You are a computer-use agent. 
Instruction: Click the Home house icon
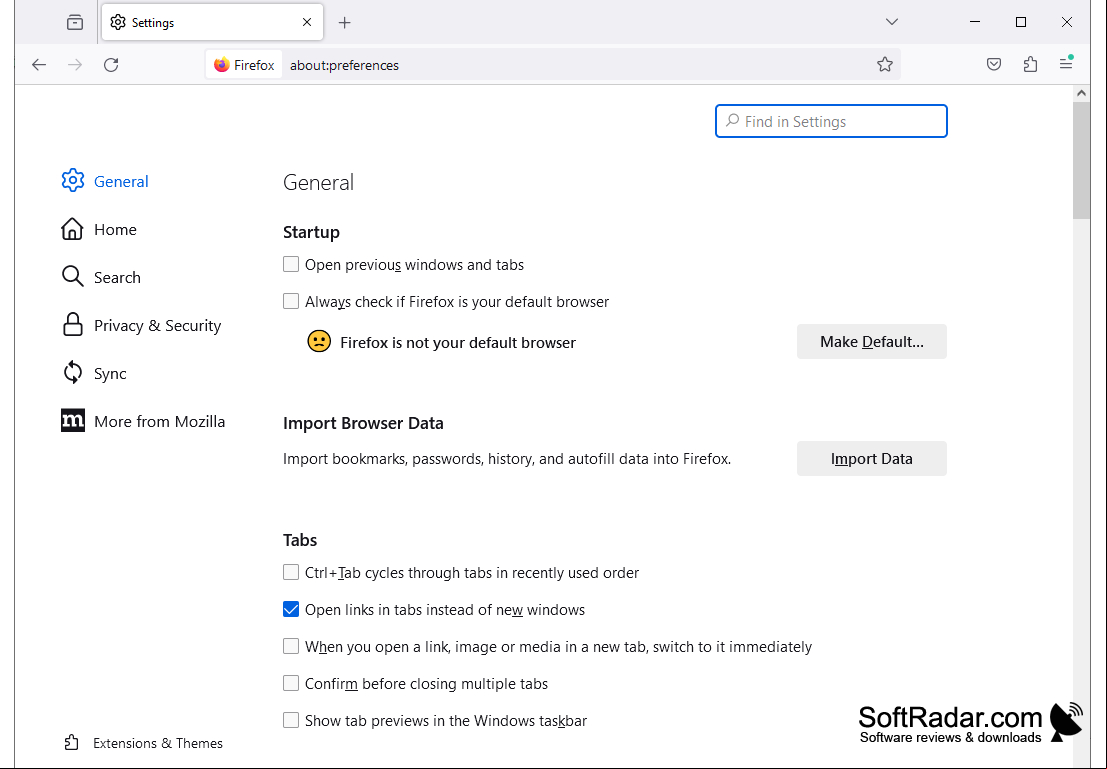tap(73, 229)
